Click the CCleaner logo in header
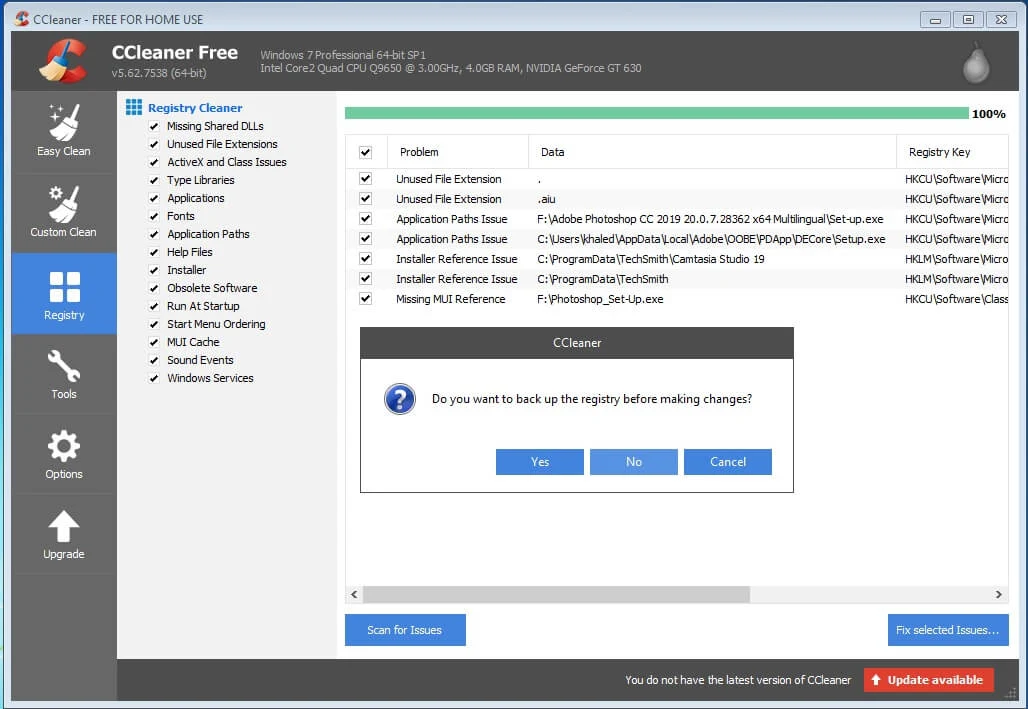The image size is (1028, 709). point(64,61)
